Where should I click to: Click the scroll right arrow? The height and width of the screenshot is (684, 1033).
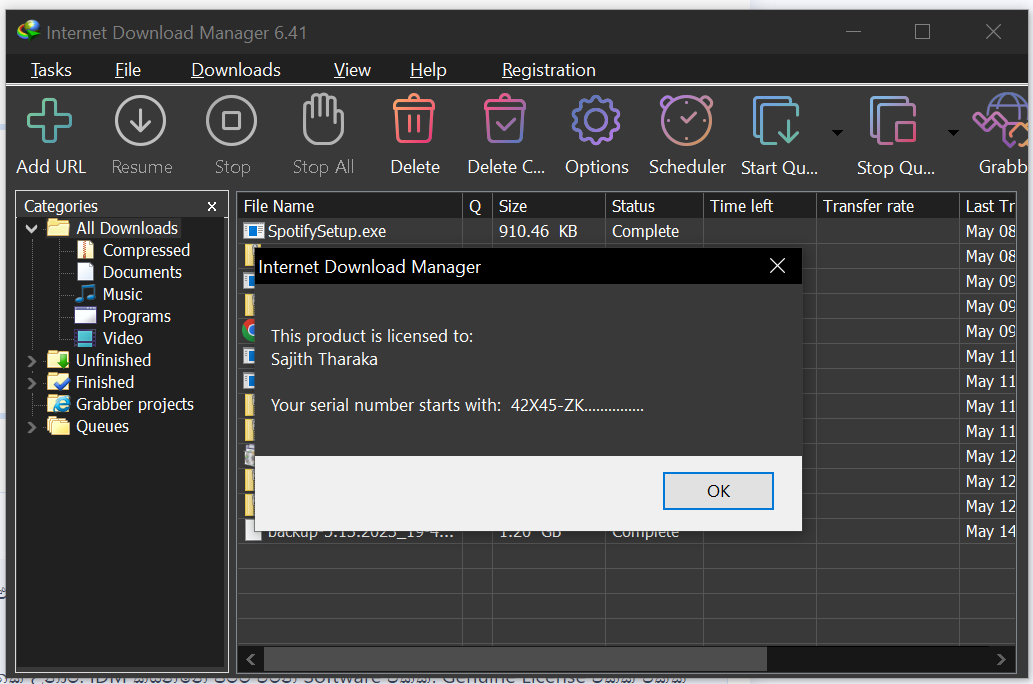coord(1001,659)
